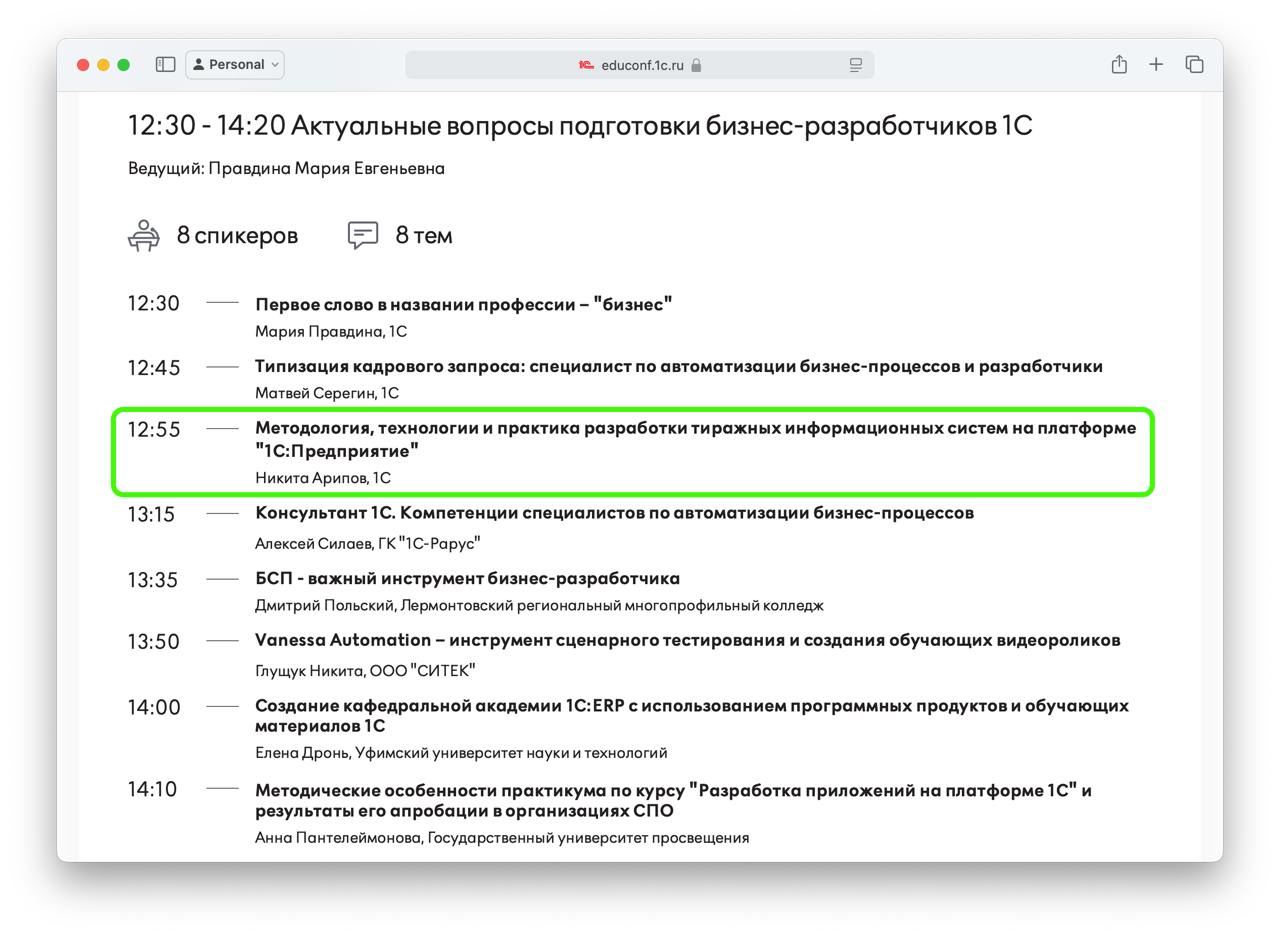Open talk "Создание кафедральной академии 1C:ERP"
This screenshot has width=1280, height=937.
point(692,715)
